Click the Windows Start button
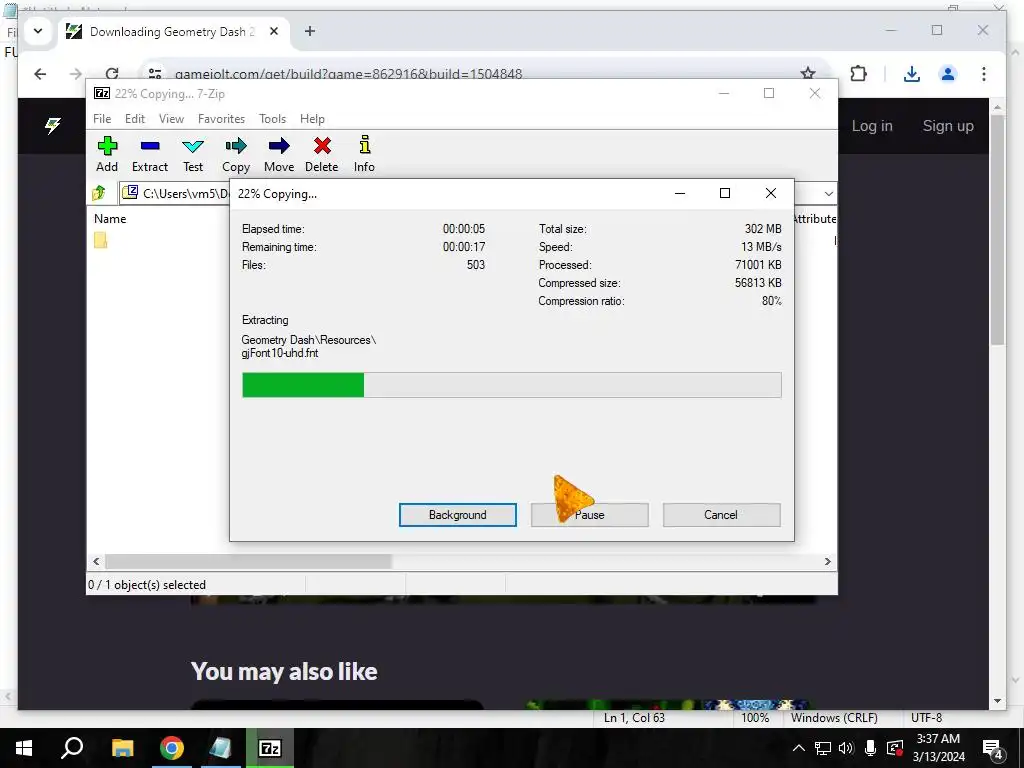 [x=24, y=748]
